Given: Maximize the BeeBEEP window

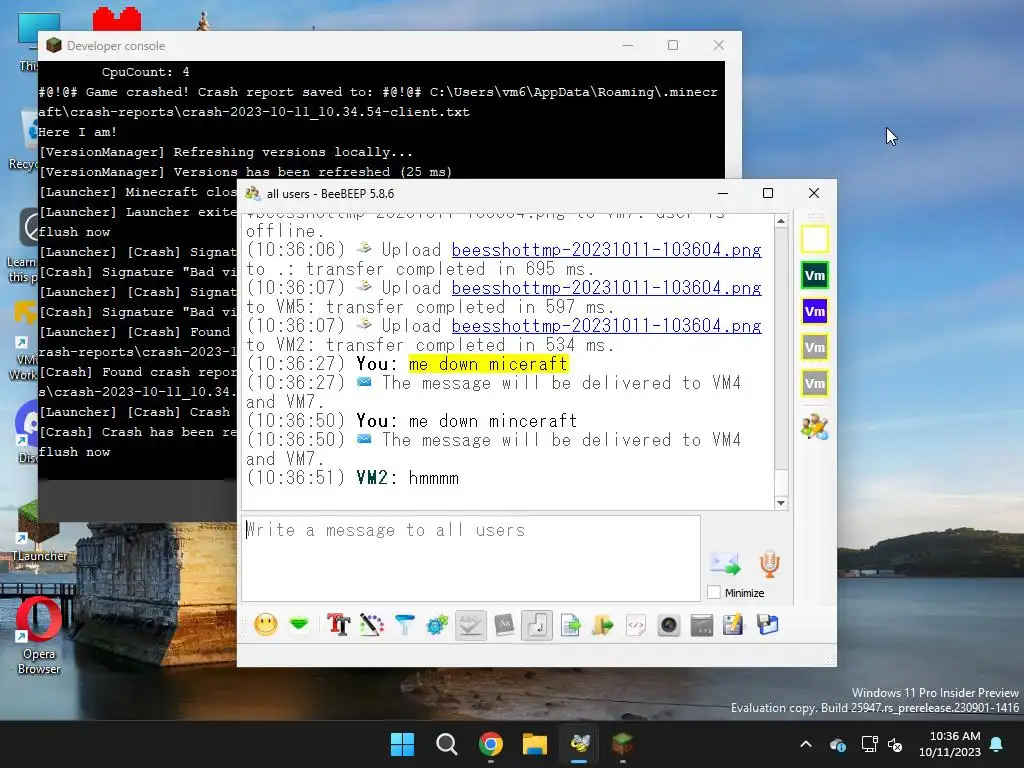Looking at the screenshot, I should coord(768,193).
